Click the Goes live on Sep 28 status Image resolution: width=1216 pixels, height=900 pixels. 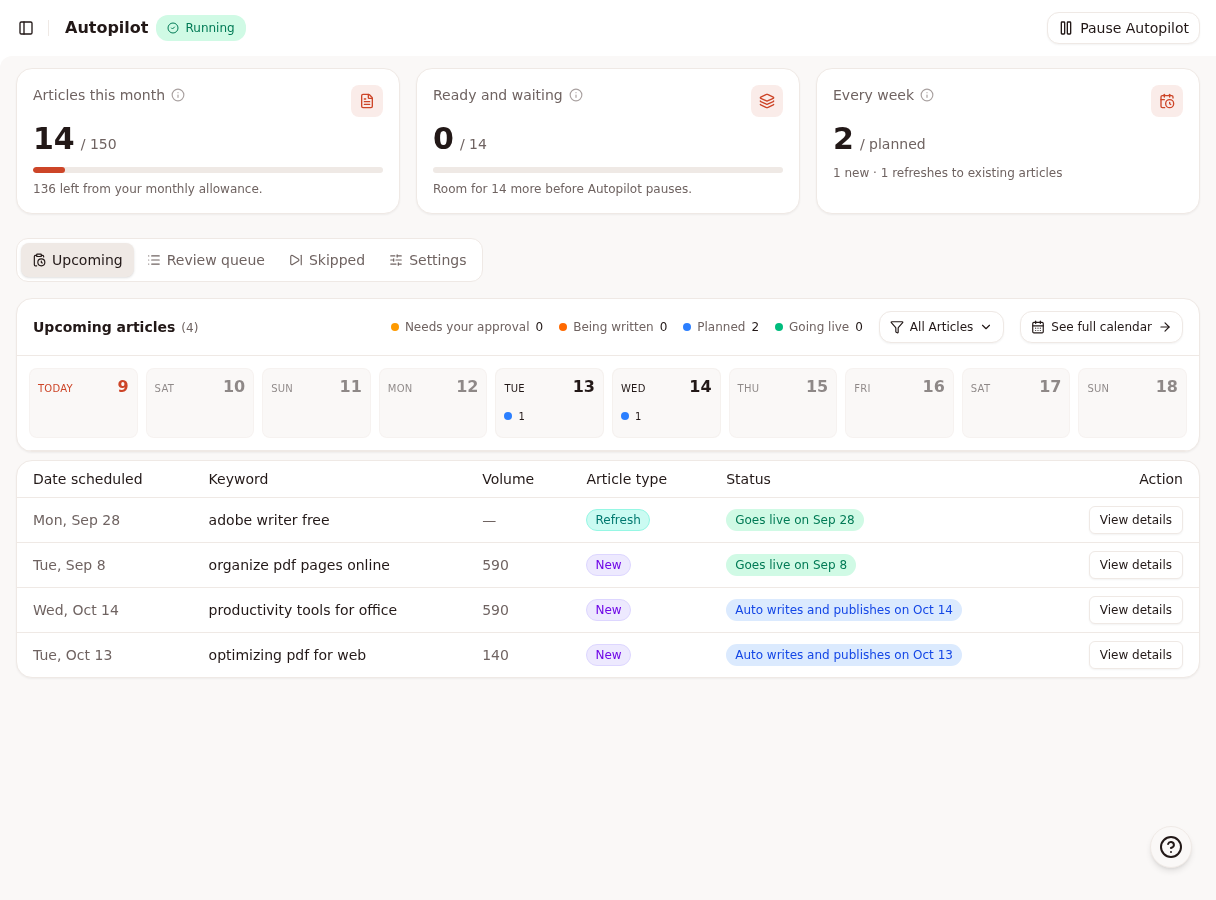[x=795, y=520]
